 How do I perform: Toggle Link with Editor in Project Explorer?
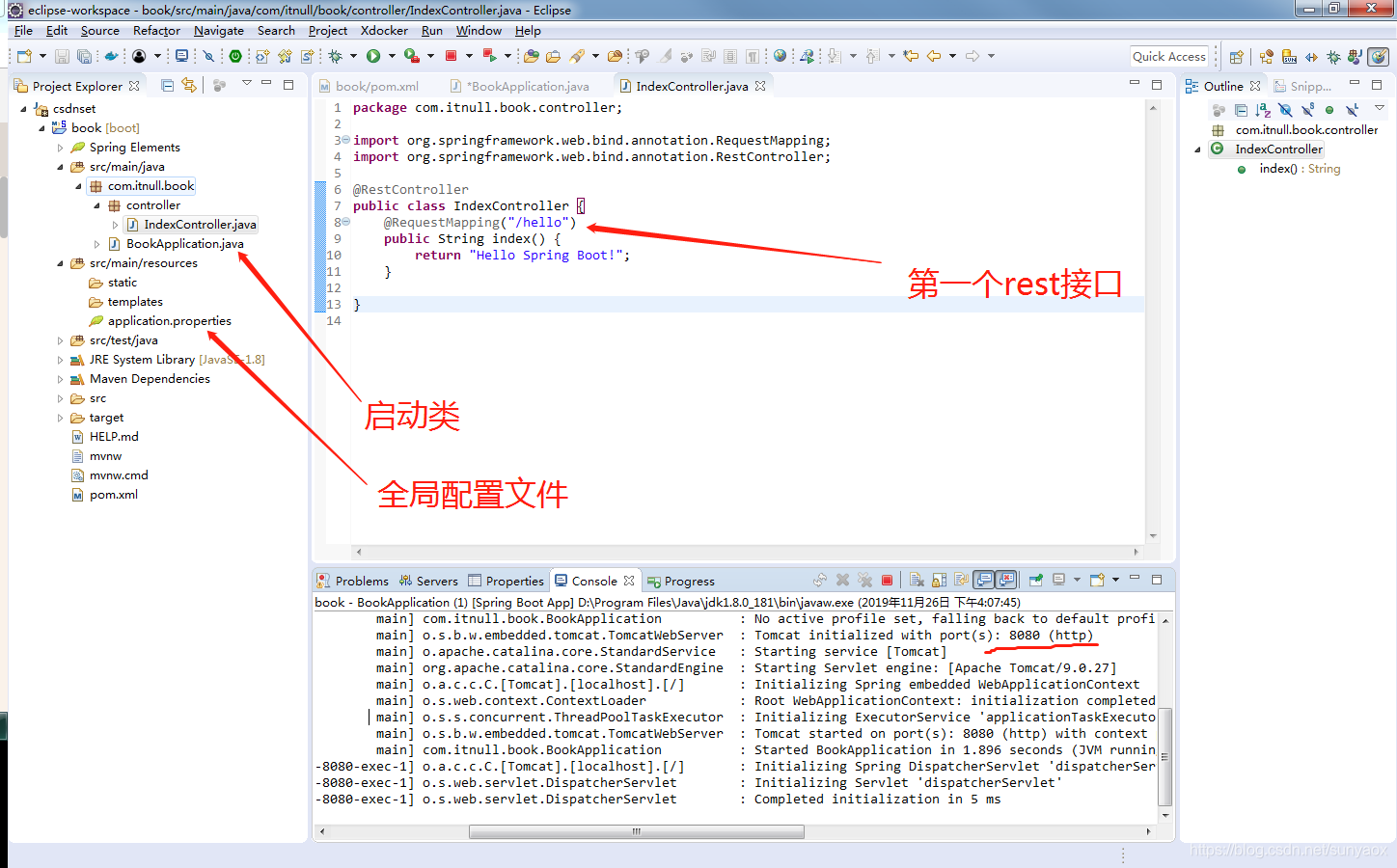pyautogui.click(x=189, y=85)
